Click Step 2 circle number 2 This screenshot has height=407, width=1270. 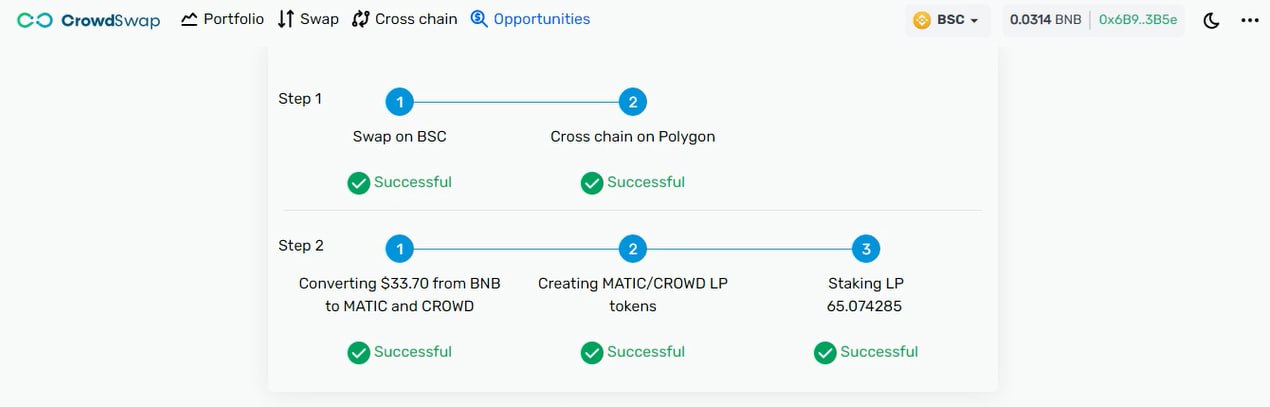tap(632, 249)
